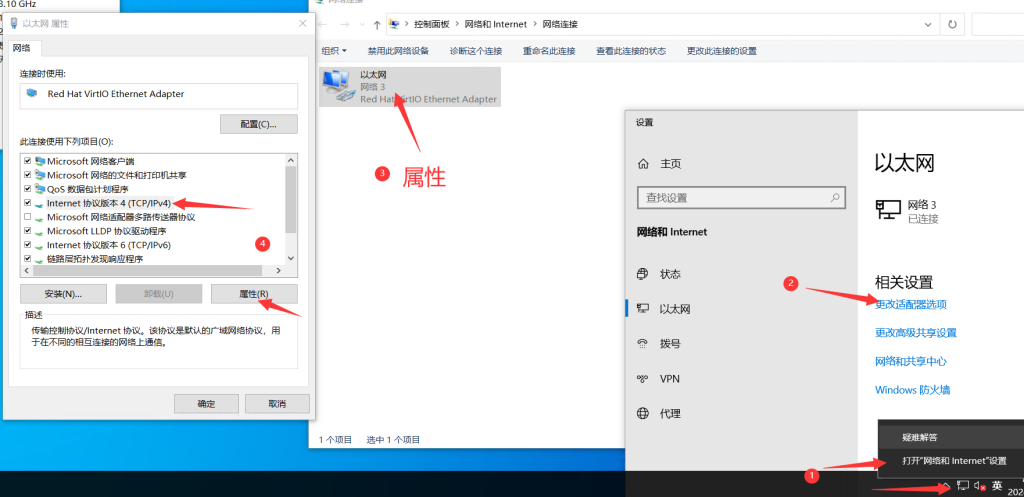Click the 配置(C)... button
1024x497 pixels.
[x=259, y=124]
